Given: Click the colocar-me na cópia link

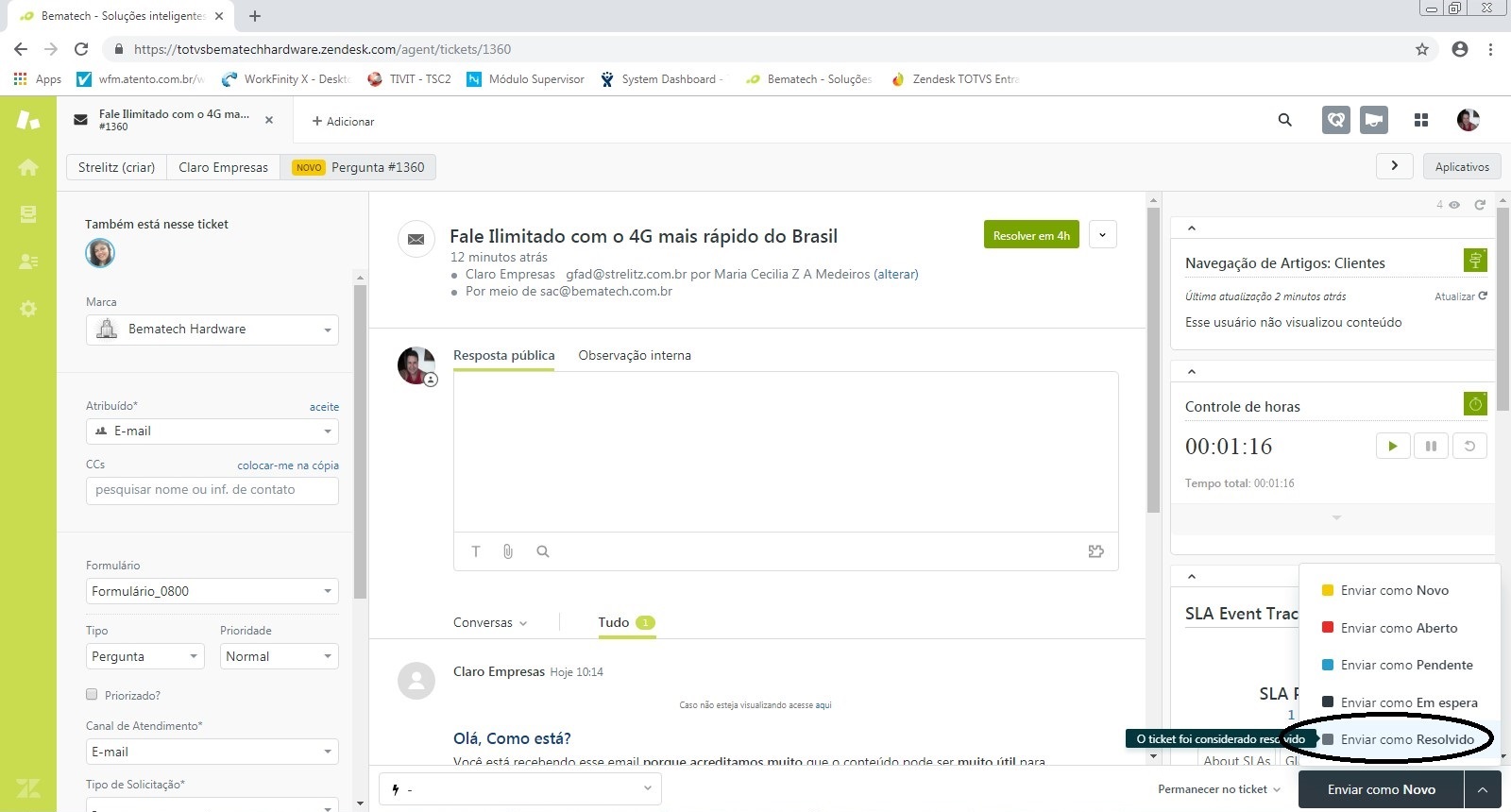Looking at the screenshot, I should click(287, 465).
